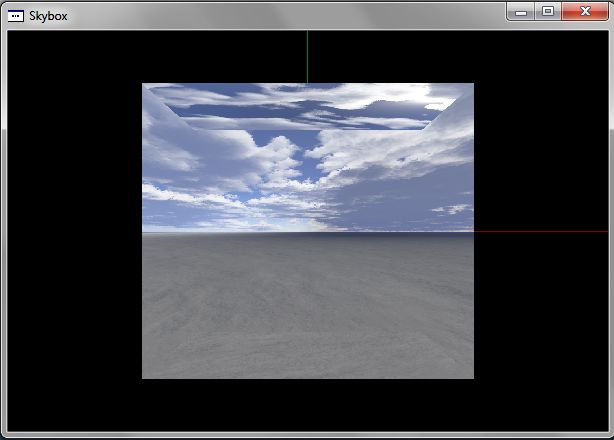Click the Skybox window system icon
Screen dimensions: 614x440
tap(16, 16)
